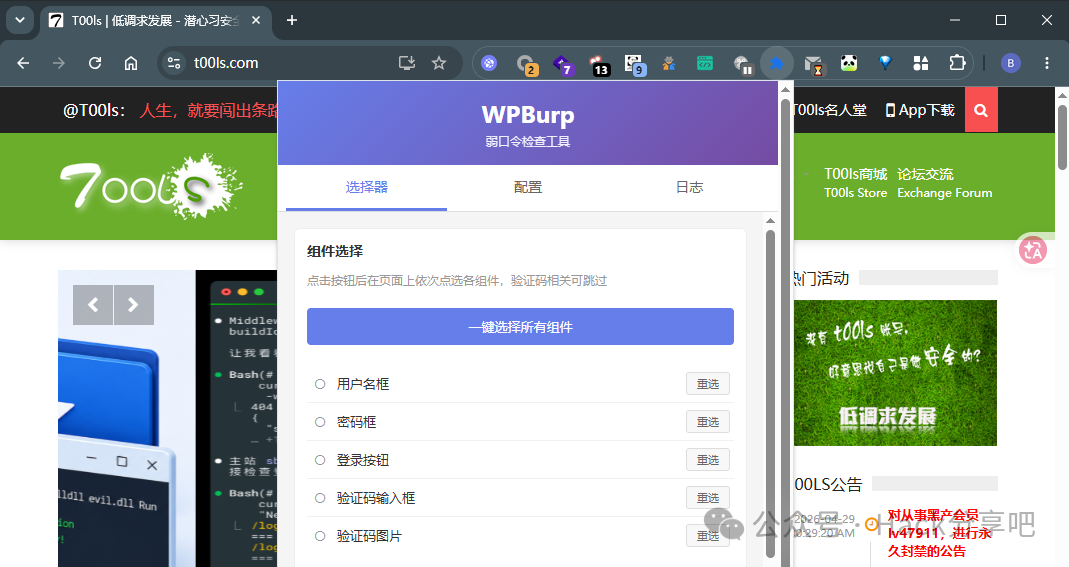This screenshot has width=1069, height=567.
Task: Click the blue diamond extension icon
Action: (x=885, y=63)
